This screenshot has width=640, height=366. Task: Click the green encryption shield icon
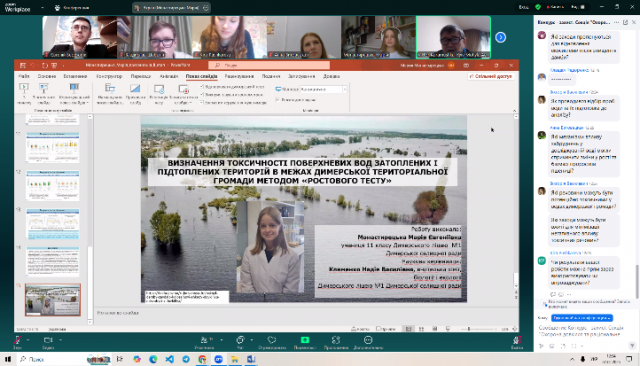(x=538, y=7)
